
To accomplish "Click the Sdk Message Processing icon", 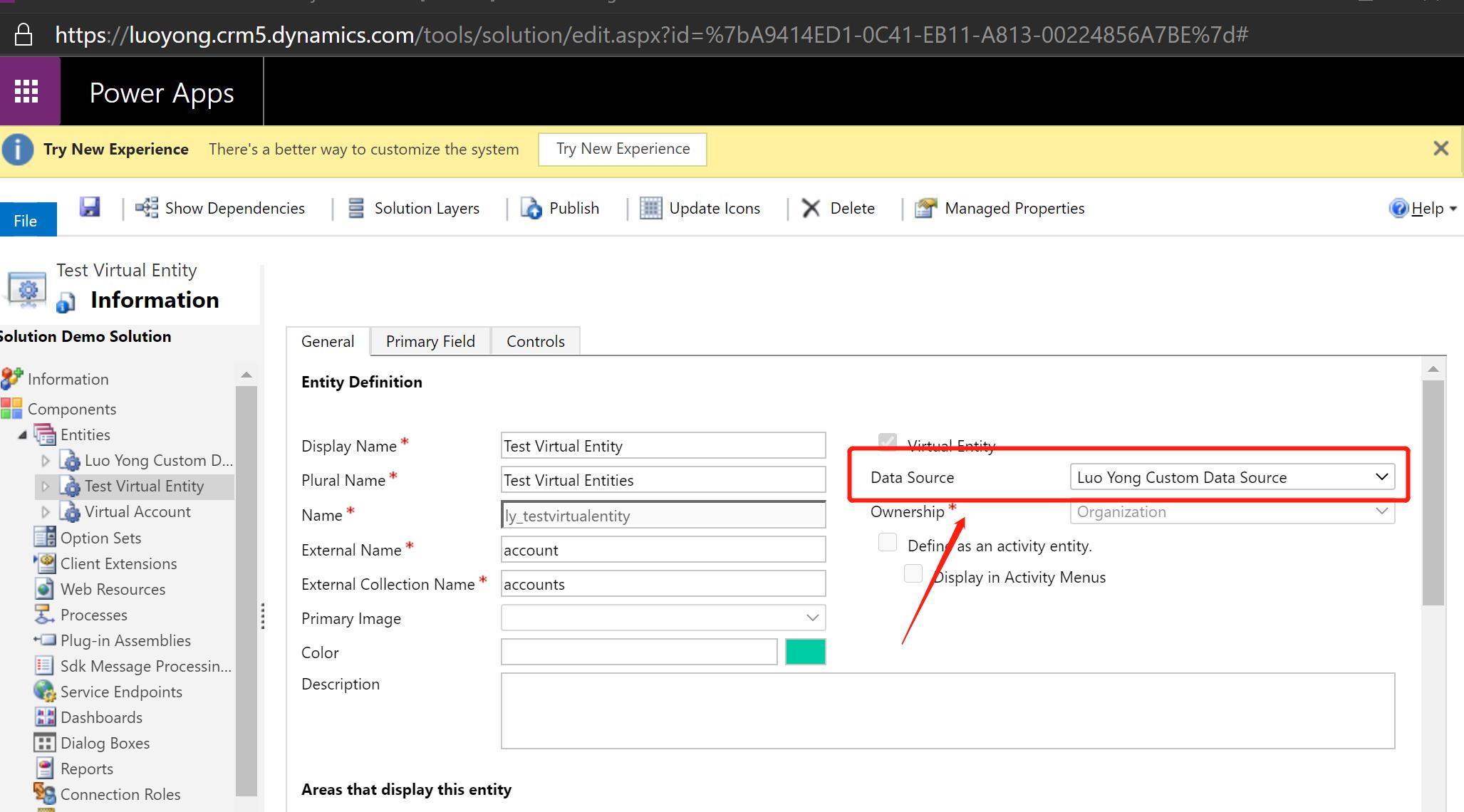I will click(x=45, y=665).
